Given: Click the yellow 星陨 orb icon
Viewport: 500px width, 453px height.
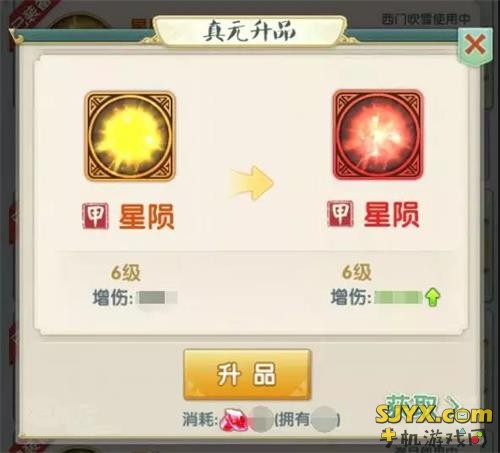Looking at the screenshot, I should pyautogui.click(x=130, y=137).
